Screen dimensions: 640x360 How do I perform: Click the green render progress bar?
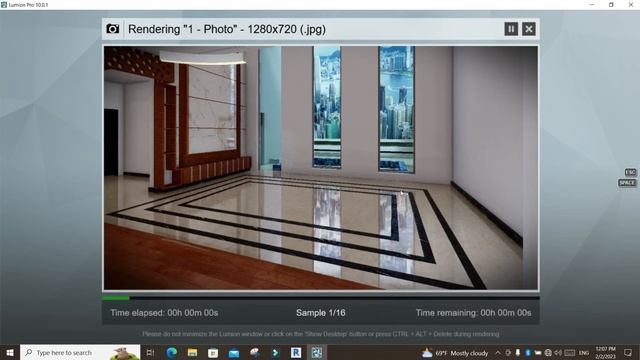(x=116, y=298)
